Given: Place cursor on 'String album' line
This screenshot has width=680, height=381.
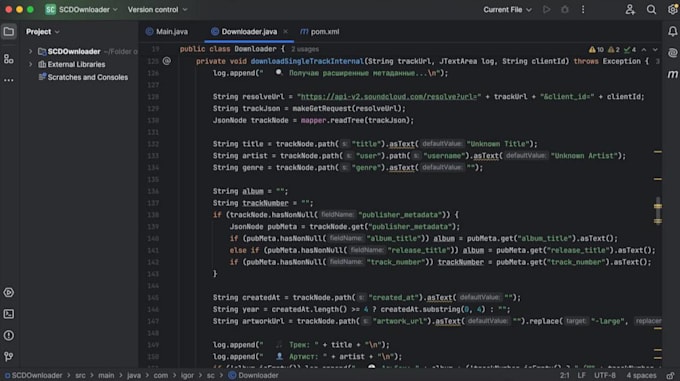Looking at the screenshot, I should point(250,191).
